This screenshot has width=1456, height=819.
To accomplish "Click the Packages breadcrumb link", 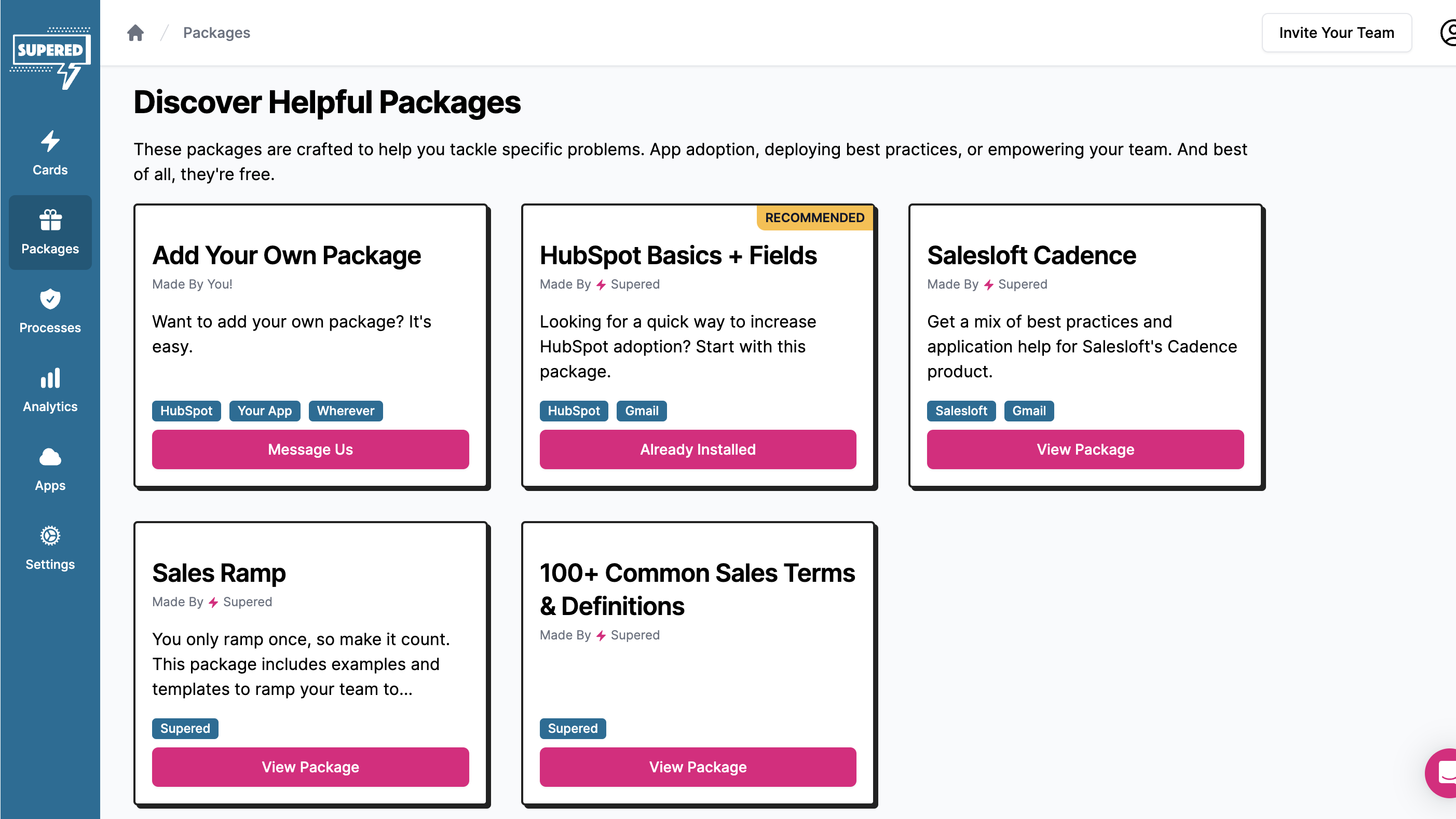I will [216, 32].
